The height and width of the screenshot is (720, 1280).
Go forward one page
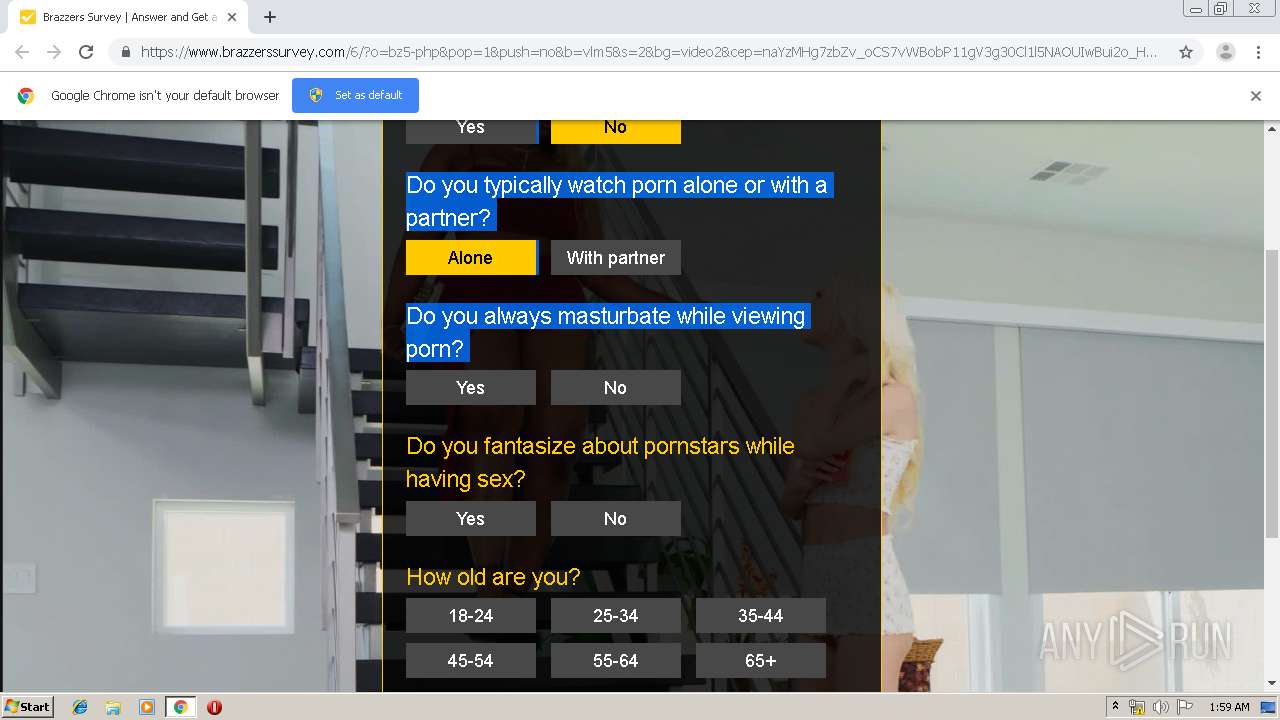click(54, 52)
